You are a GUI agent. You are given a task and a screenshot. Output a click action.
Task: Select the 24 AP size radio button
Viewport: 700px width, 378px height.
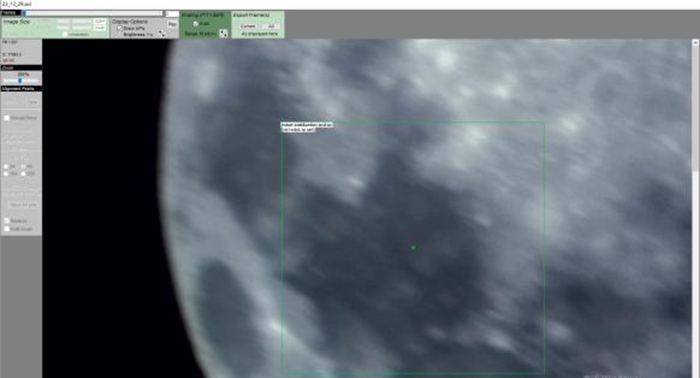click(6, 166)
